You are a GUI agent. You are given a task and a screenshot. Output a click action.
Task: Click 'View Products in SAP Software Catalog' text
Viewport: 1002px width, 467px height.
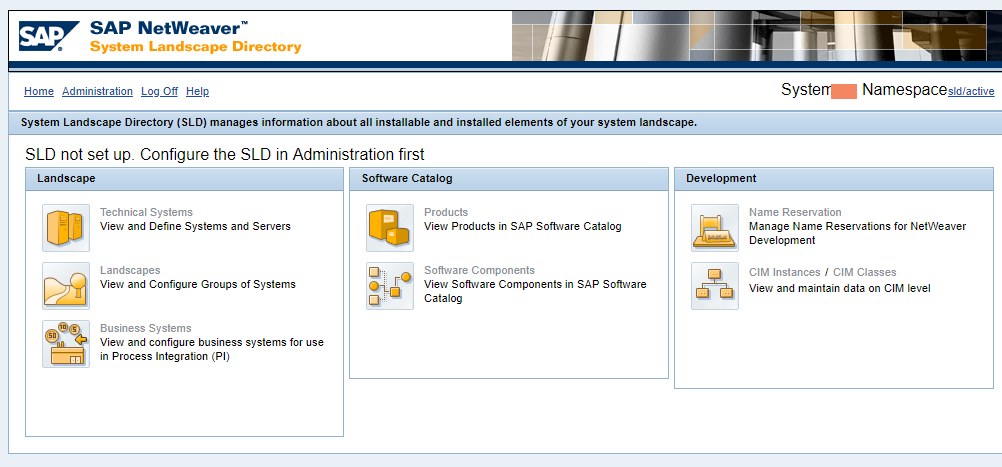[x=523, y=226]
